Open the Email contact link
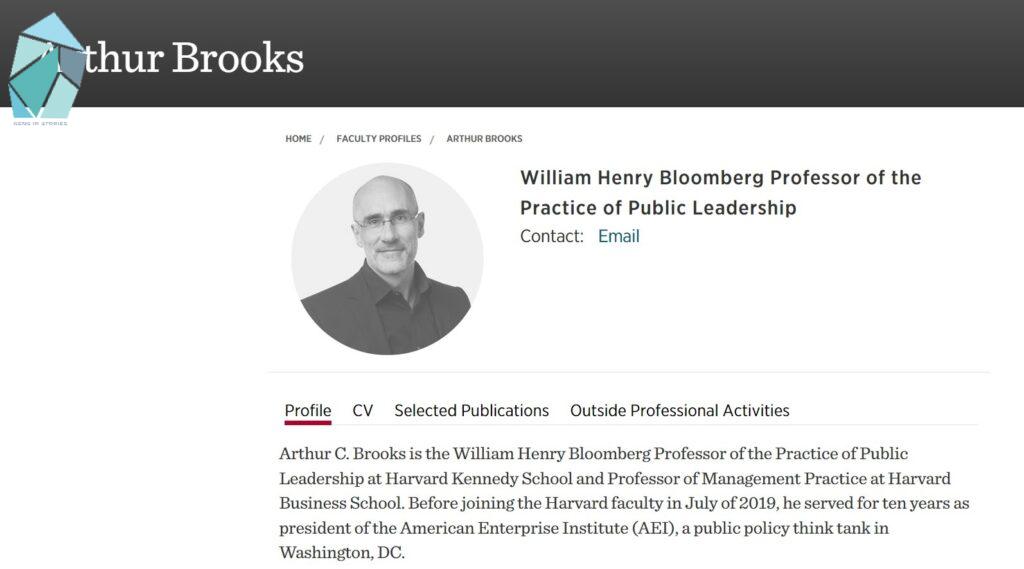Image resolution: width=1024 pixels, height=569 pixels. pyautogui.click(x=618, y=237)
